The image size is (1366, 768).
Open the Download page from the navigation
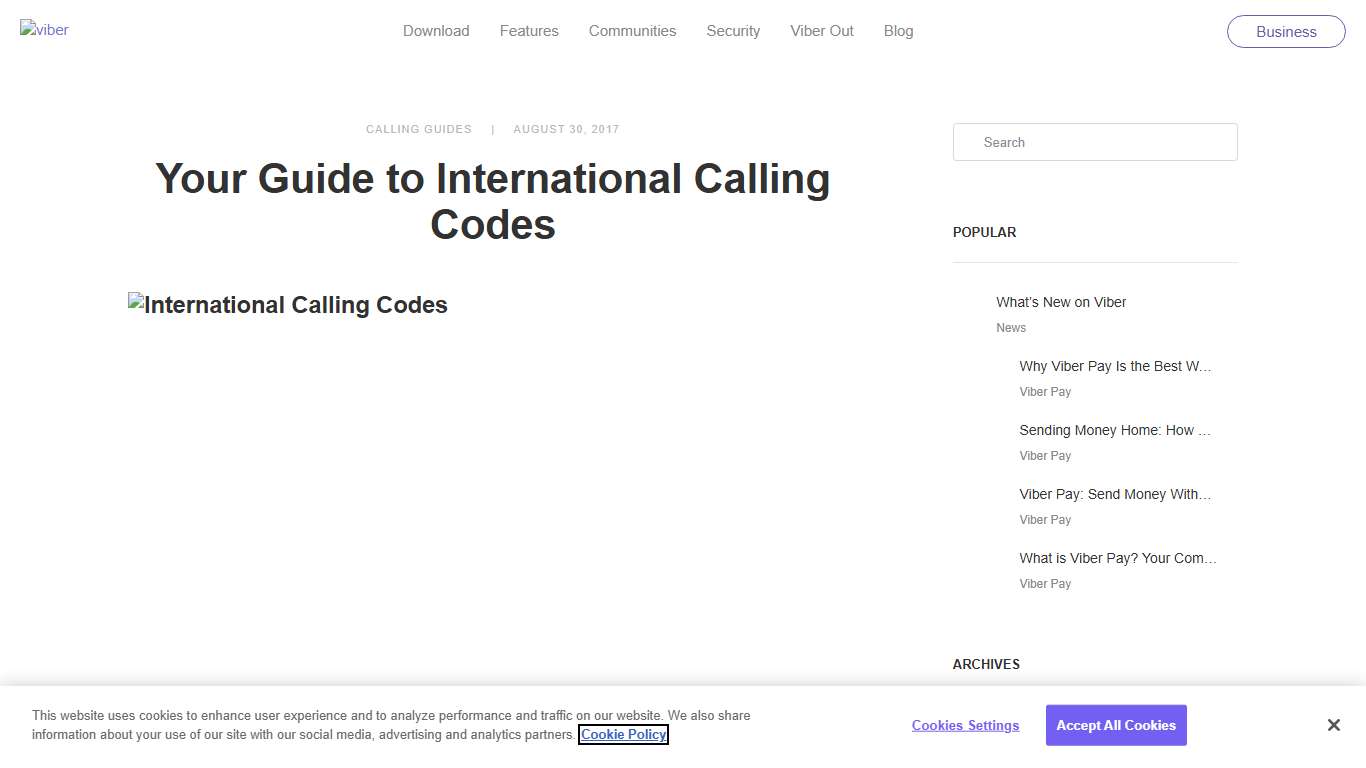(436, 31)
